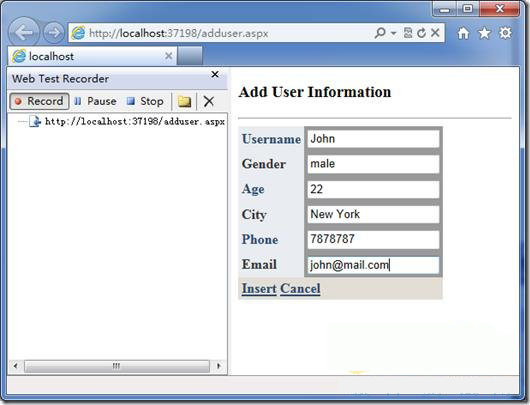Pause the web test recording
Viewport: 530px width, 405px height.
[x=95, y=101]
